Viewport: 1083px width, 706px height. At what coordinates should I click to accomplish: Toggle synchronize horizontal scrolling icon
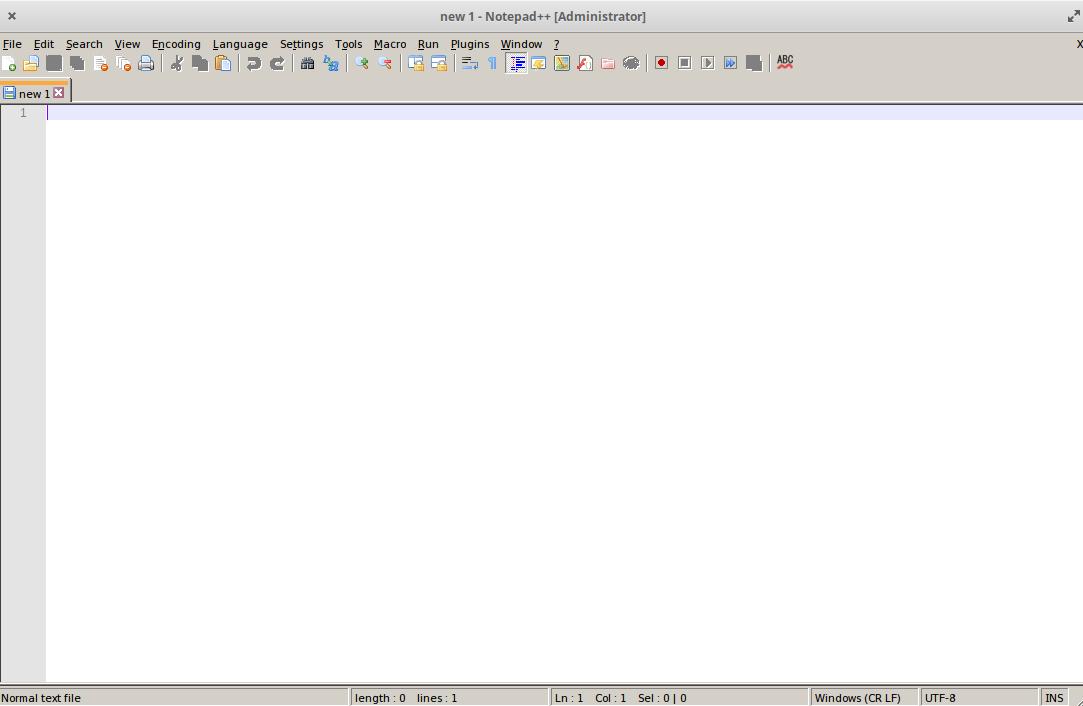point(439,64)
